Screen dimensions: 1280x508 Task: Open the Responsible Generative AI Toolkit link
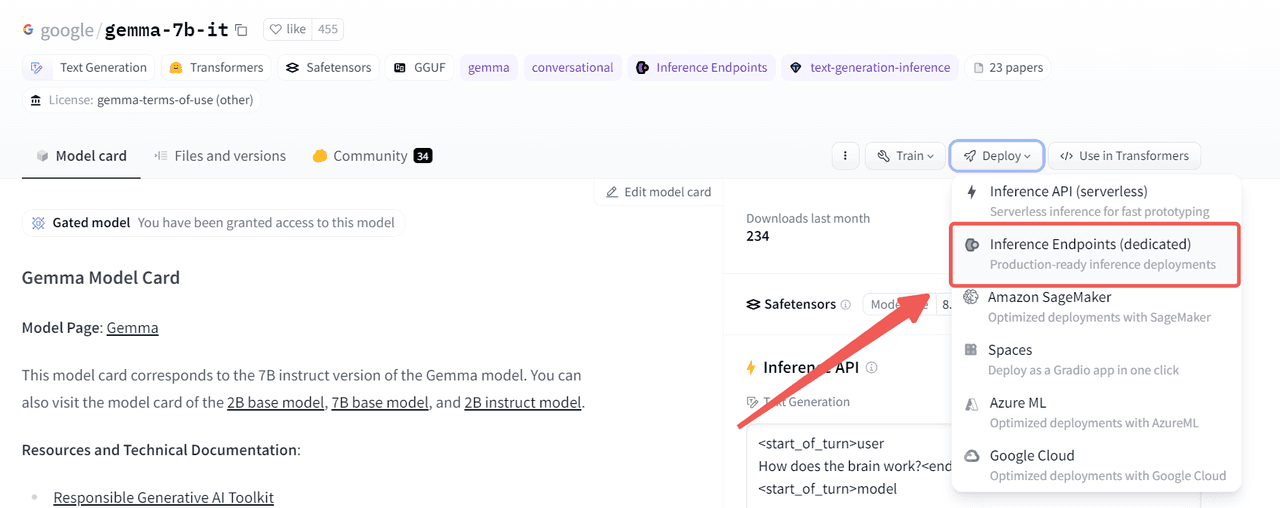[163, 497]
